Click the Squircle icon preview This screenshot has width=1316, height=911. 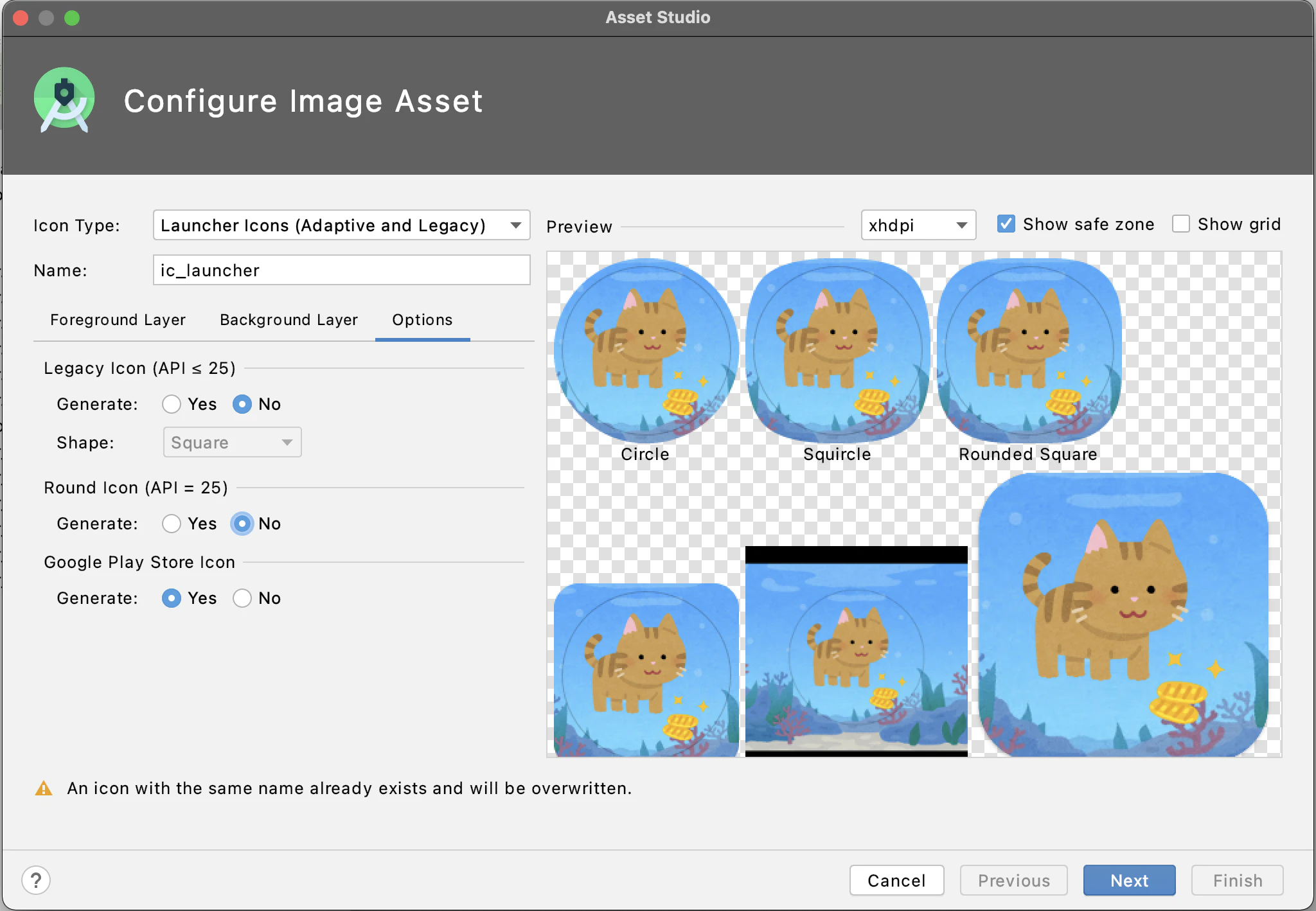point(837,351)
